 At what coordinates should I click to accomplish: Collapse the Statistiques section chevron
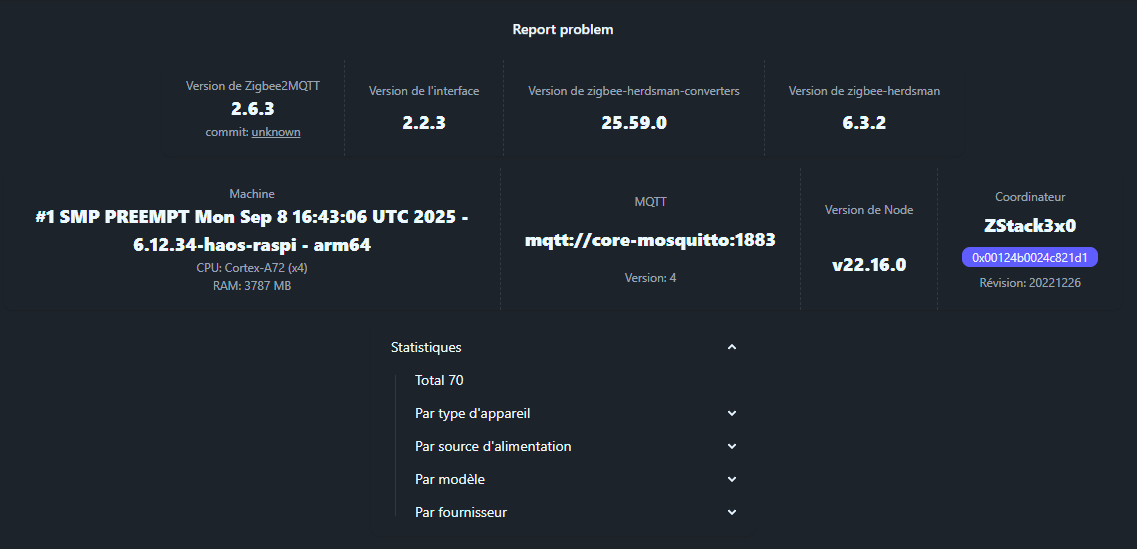point(732,347)
